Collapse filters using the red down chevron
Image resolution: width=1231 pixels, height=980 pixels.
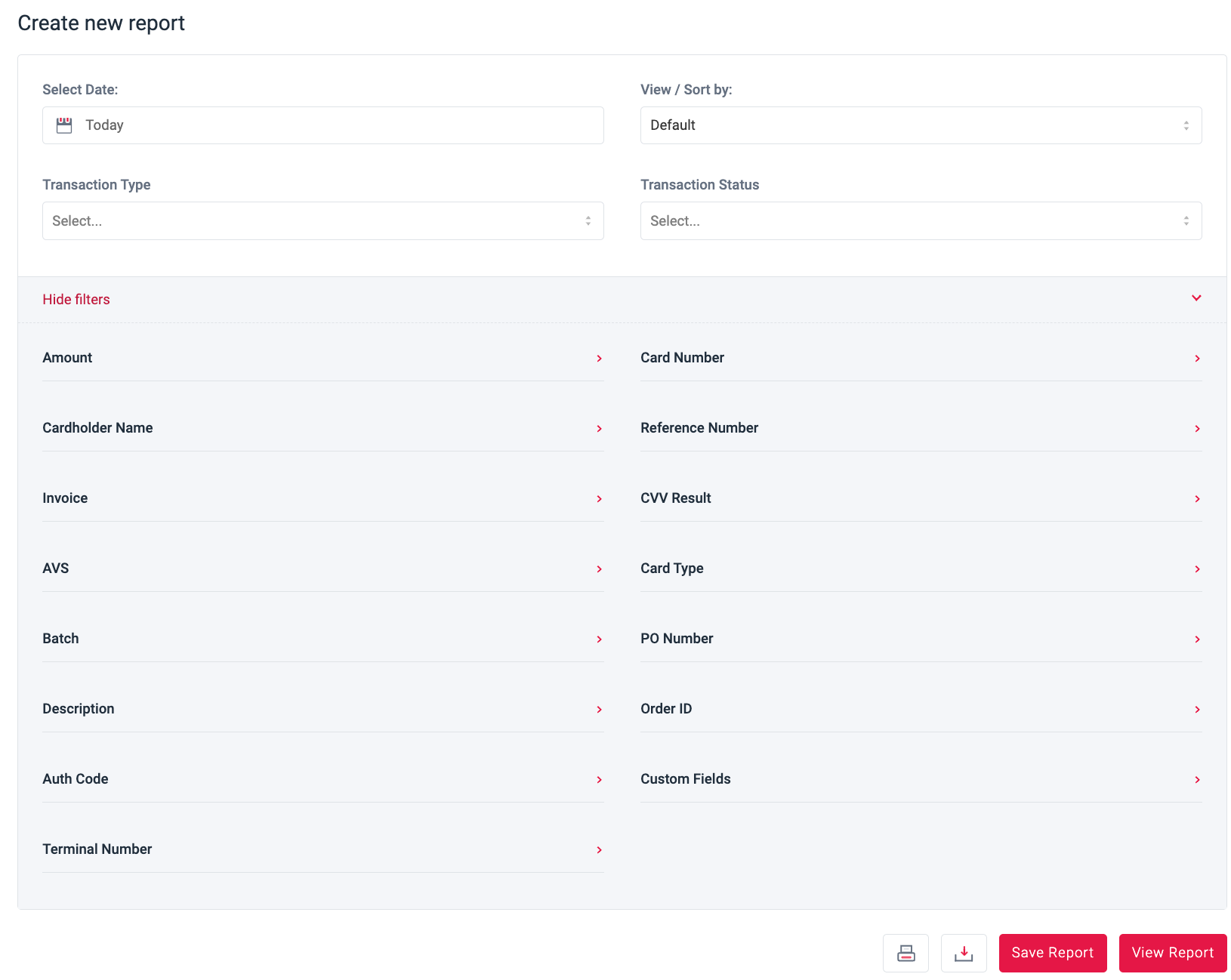click(x=1196, y=298)
